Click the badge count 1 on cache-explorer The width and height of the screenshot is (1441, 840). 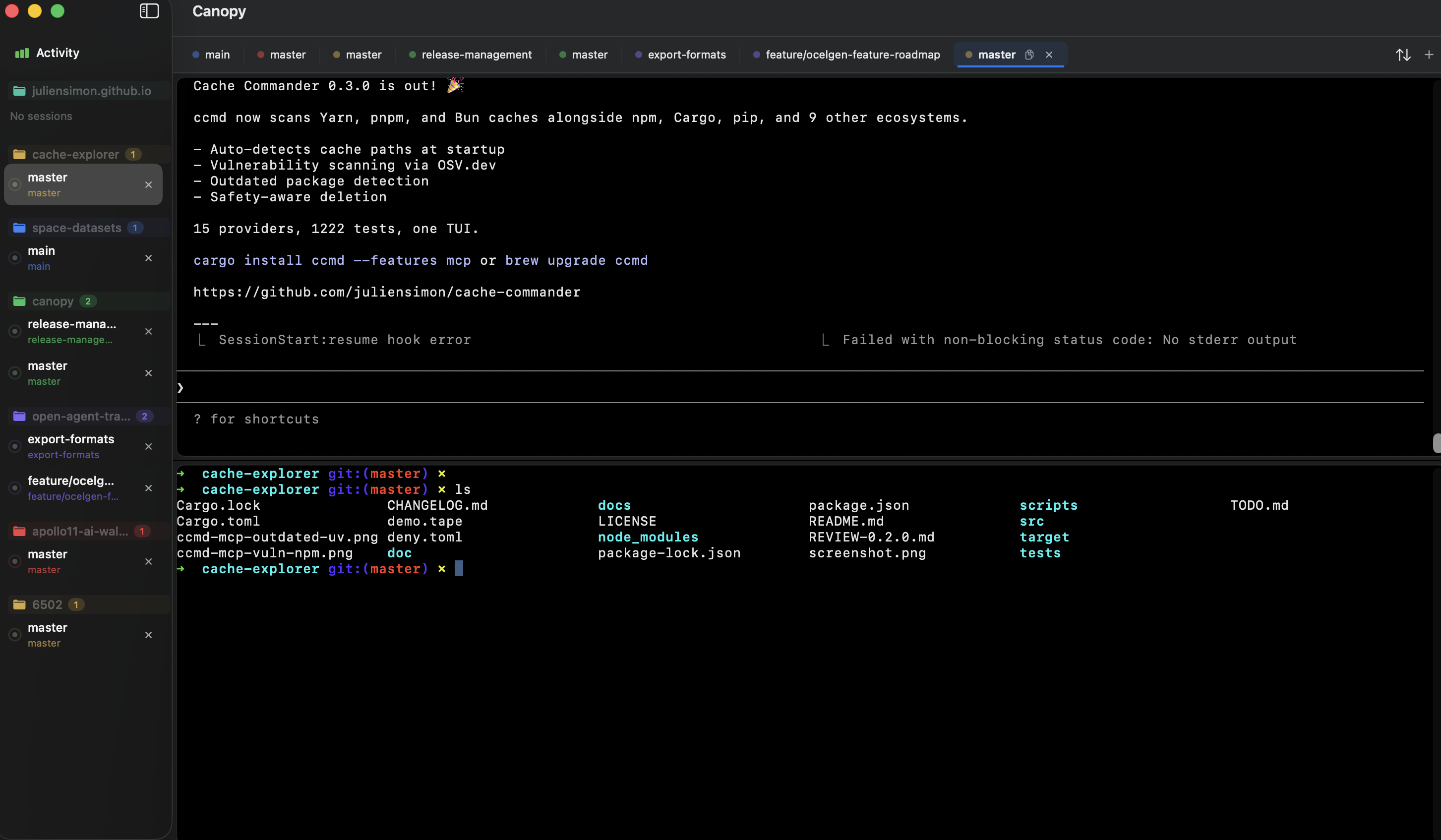[x=133, y=154]
